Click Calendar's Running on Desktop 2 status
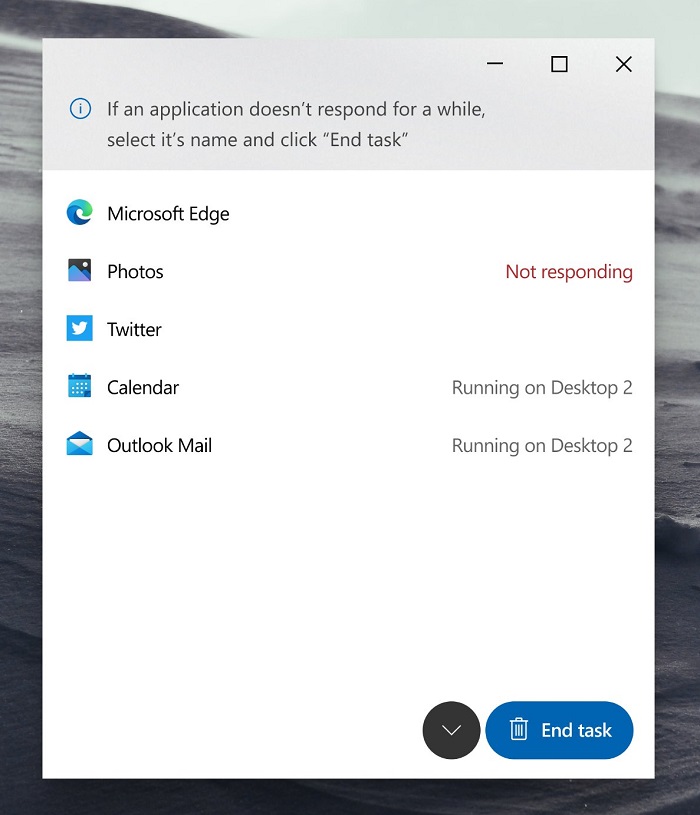The image size is (700, 815). [541, 388]
